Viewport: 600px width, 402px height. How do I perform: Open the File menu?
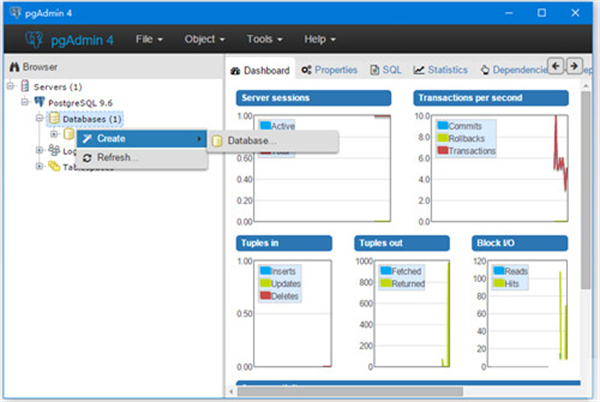[149, 39]
